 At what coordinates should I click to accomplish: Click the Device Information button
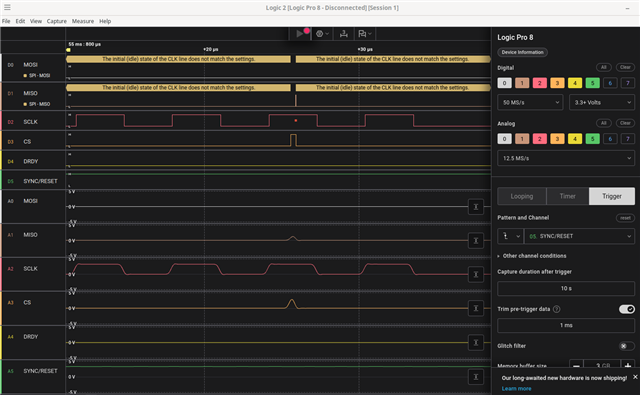[x=522, y=52]
